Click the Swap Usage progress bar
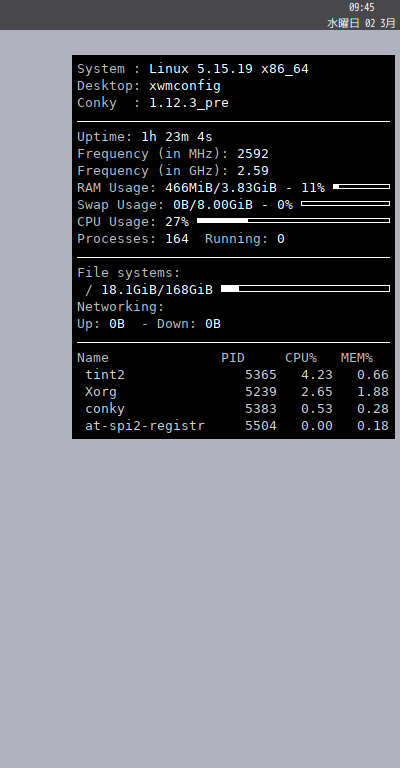Image resolution: width=400 pixels, height=768 pixels. coord(345,204)
